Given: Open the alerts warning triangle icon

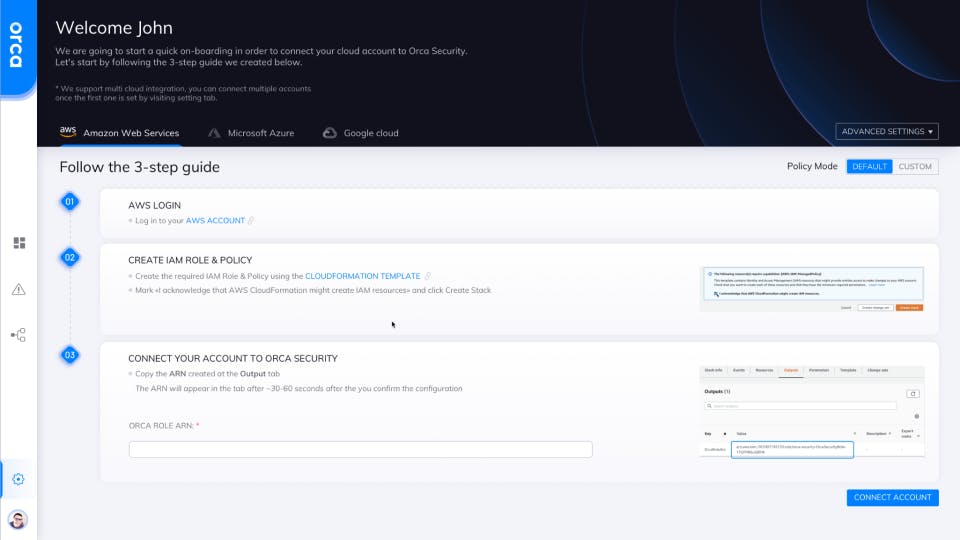Looking at the screenshot, I should (18, 290).
